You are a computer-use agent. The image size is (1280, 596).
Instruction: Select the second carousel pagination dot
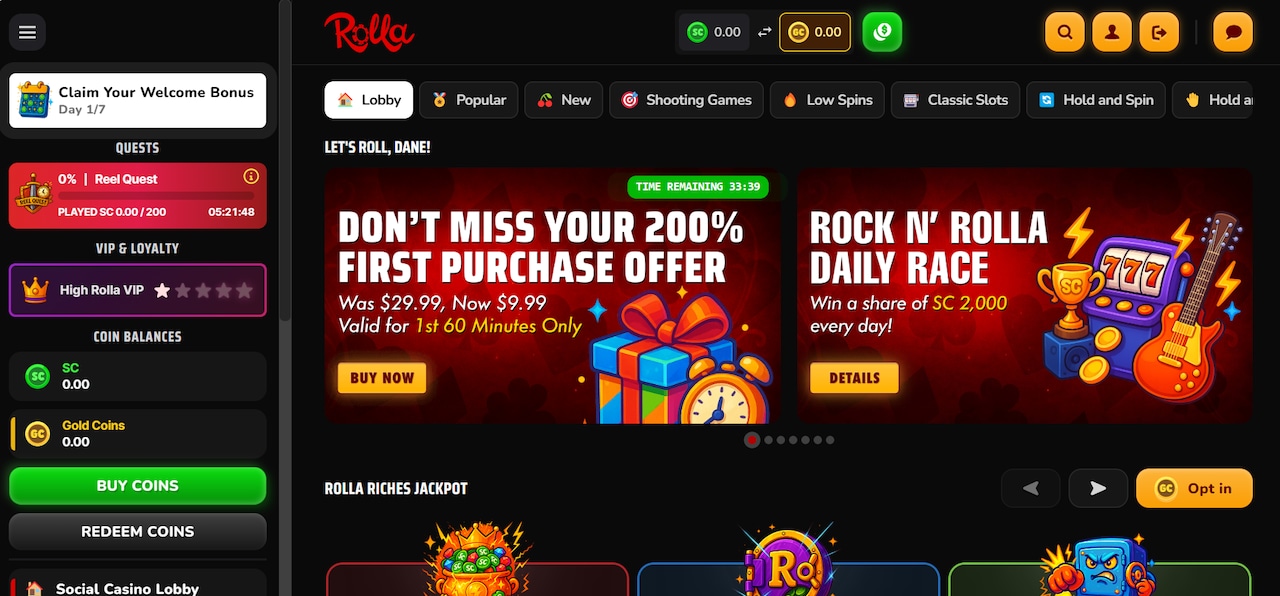(x=768, y=440)
